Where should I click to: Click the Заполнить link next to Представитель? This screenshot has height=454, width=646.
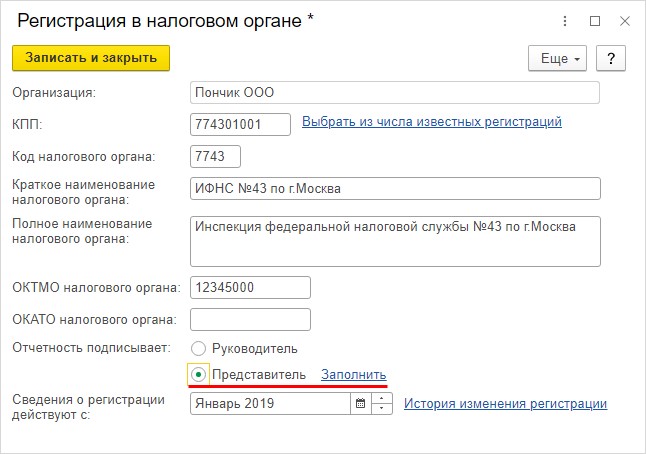point(353,374)
